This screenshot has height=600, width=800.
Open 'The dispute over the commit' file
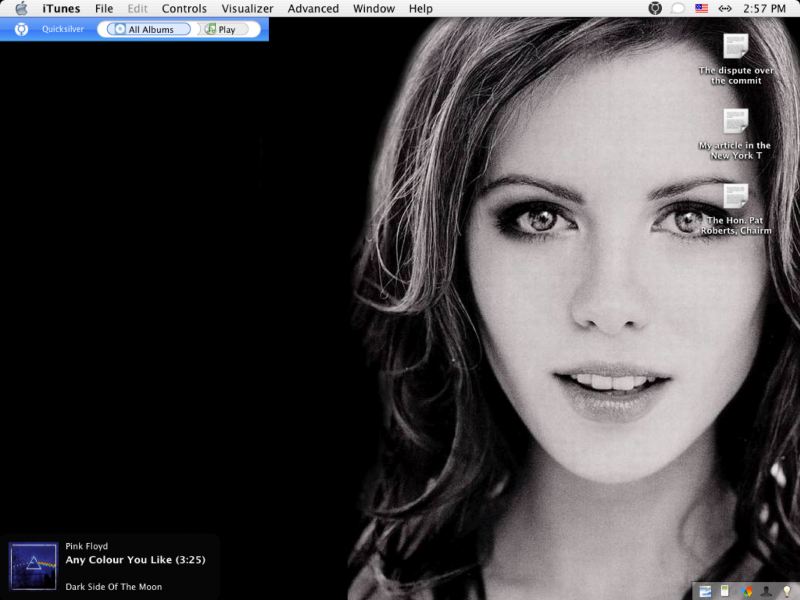pos(736,47)
